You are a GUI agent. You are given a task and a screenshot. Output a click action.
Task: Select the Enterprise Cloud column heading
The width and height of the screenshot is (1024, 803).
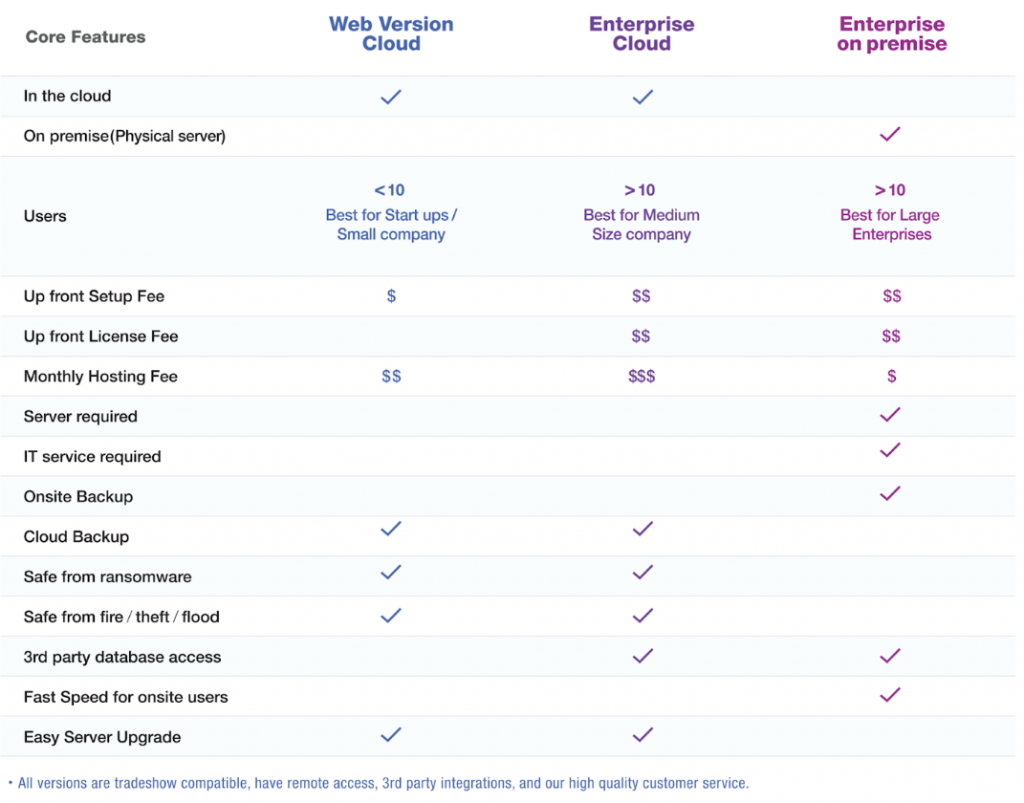(641, 34)
